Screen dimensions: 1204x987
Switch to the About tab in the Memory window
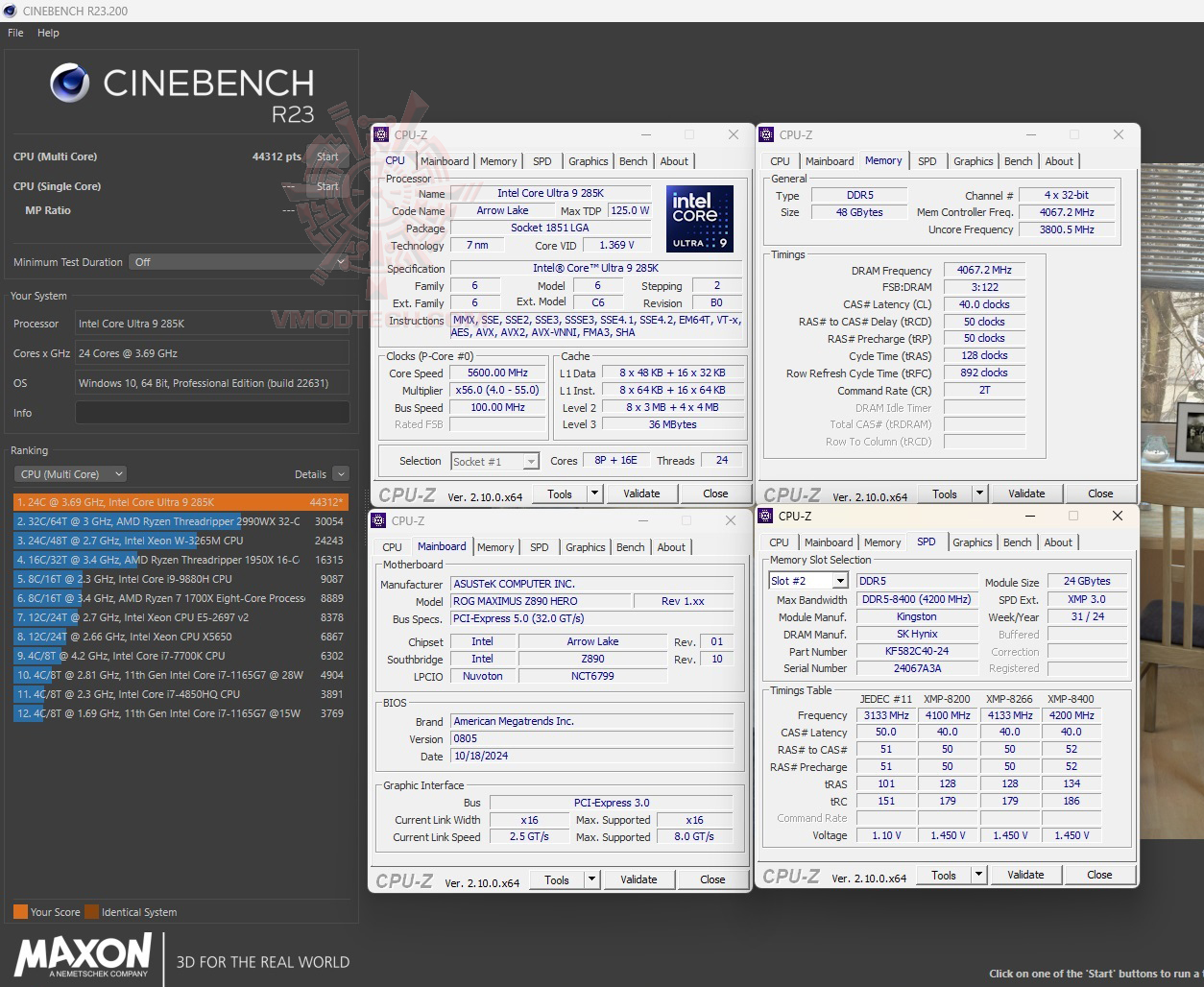coord(1059,160)
